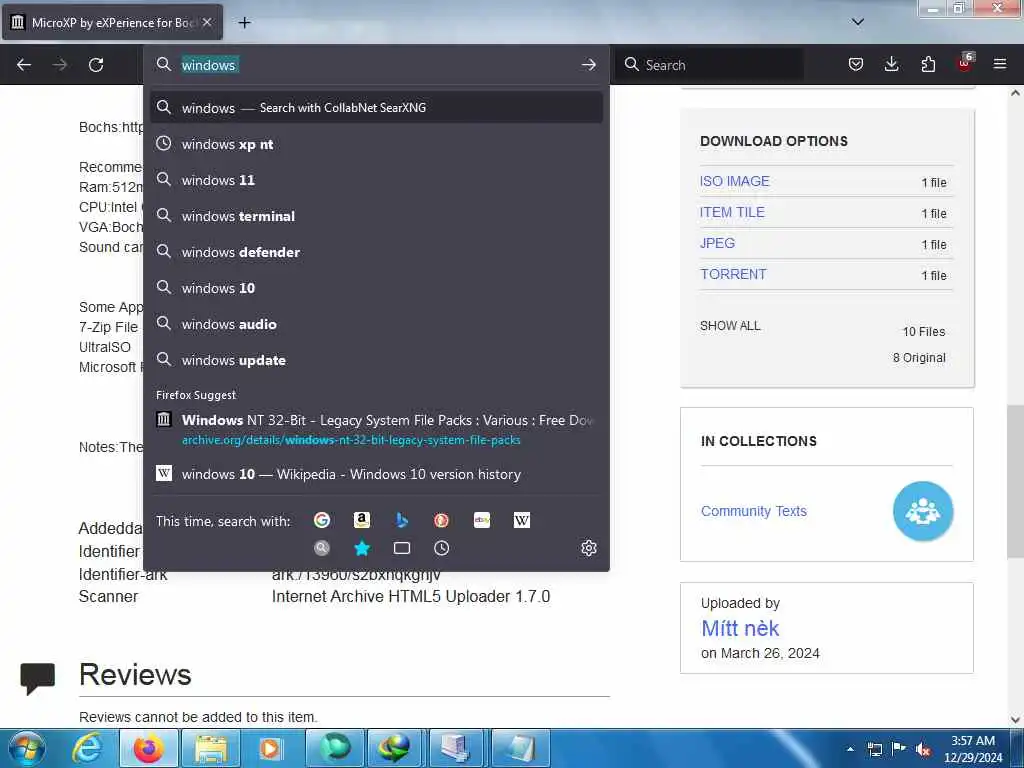Click scrollbar down arrow

coord(1015,720)
